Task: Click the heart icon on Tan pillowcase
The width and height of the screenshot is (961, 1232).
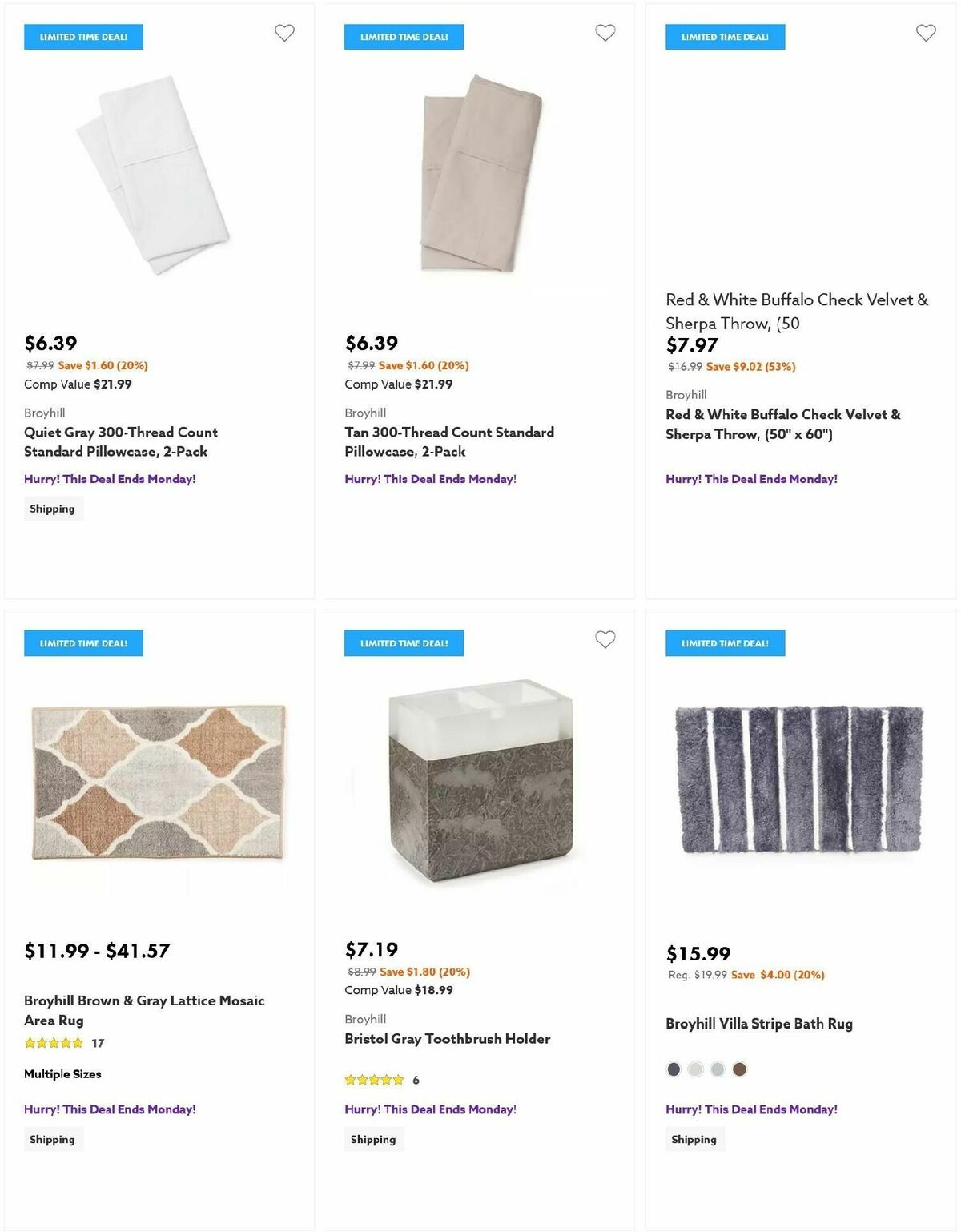Action: (x=605, y=34)
